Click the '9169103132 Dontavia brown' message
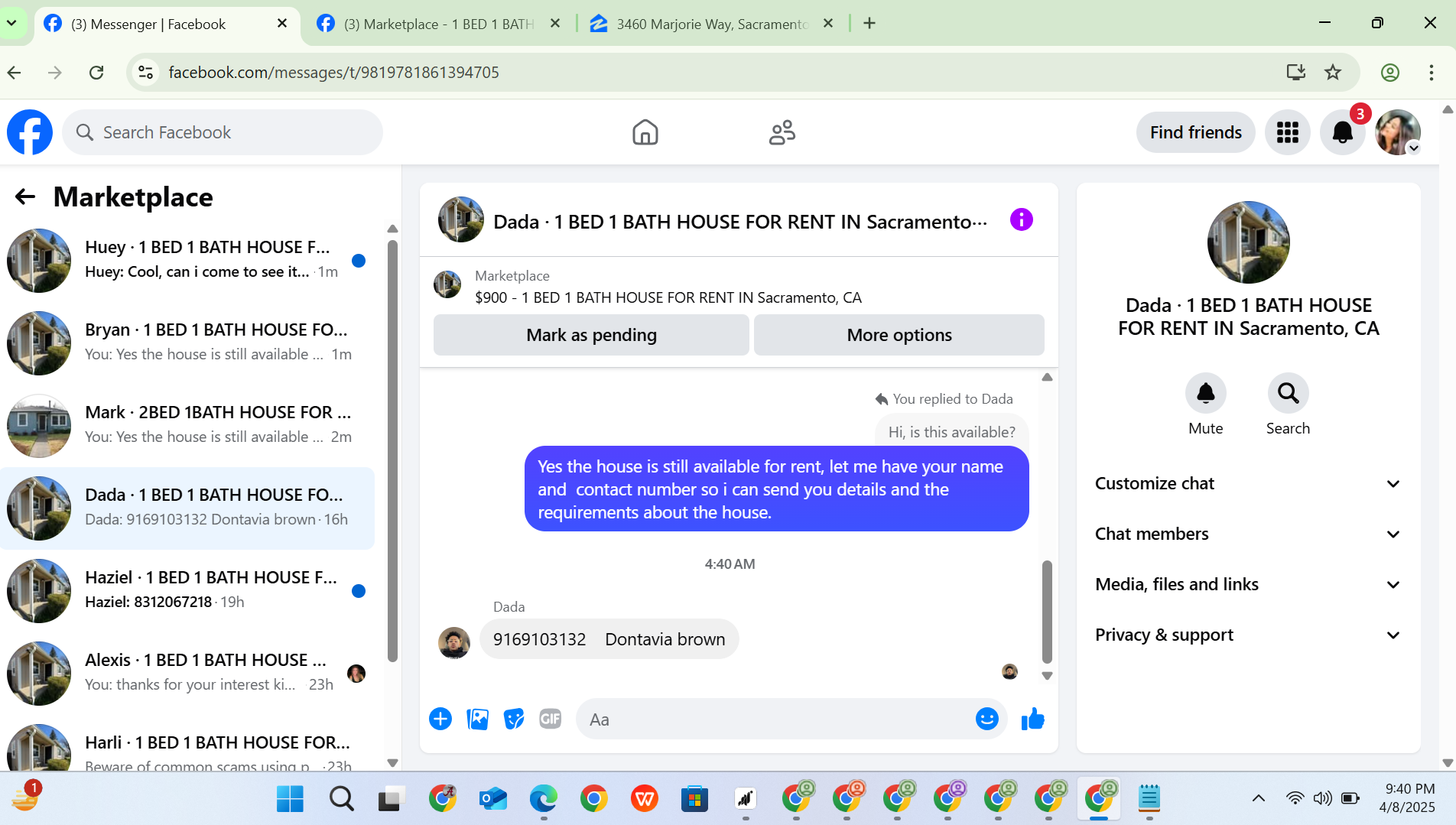The height and width of the screenshot is (825, 1456). (x=609, y=639)
